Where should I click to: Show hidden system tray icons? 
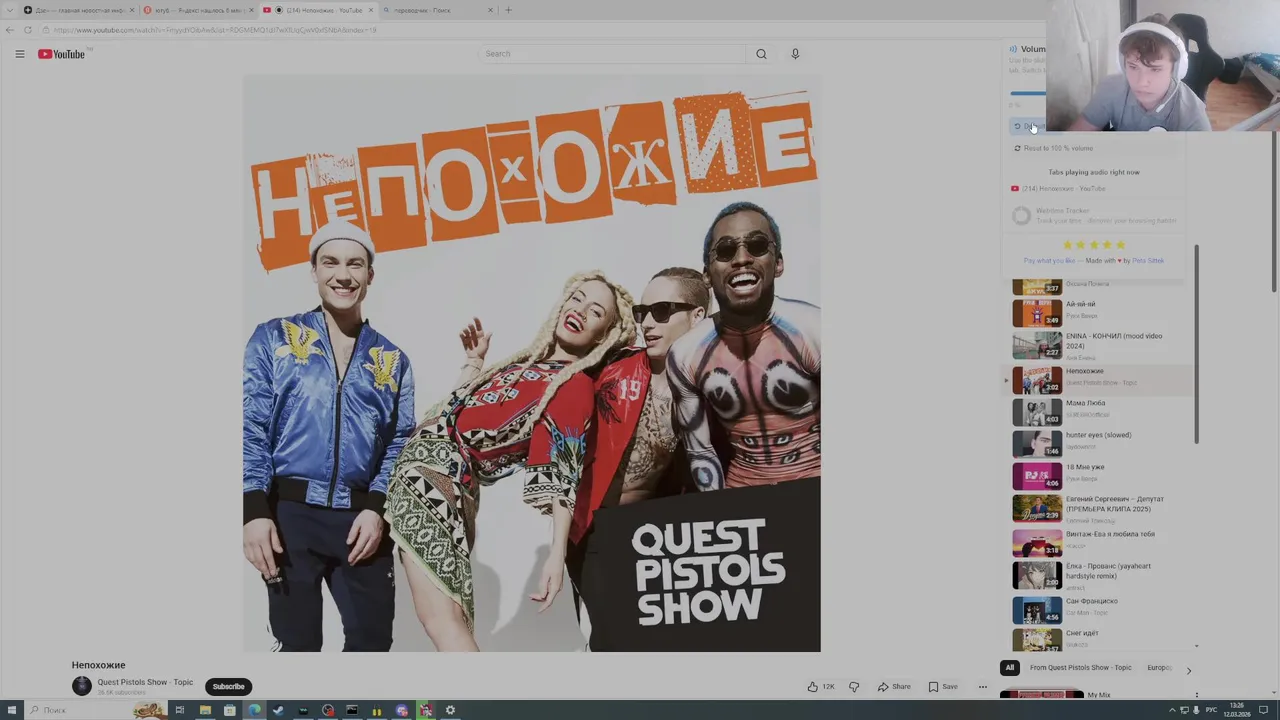pyautogui.click(x=1172, y=710)
